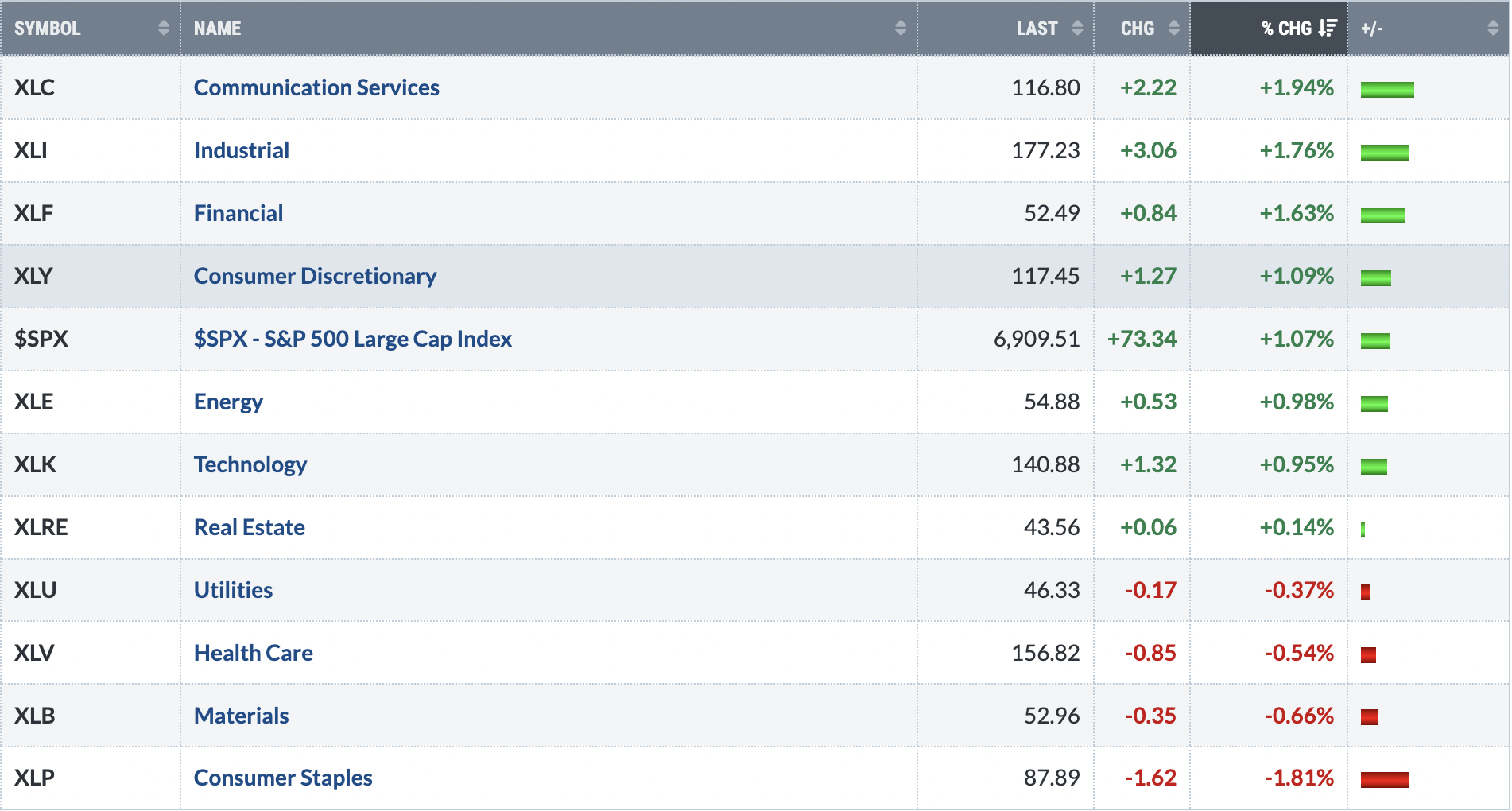
Task: Click the % CHG column header
Action: (x=1269, y=28)
